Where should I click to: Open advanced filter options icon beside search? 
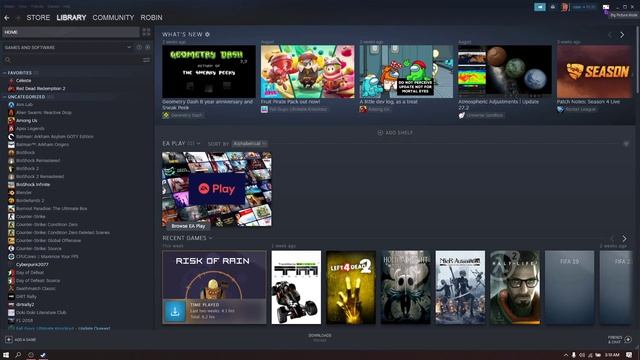[x=146, y=60]
